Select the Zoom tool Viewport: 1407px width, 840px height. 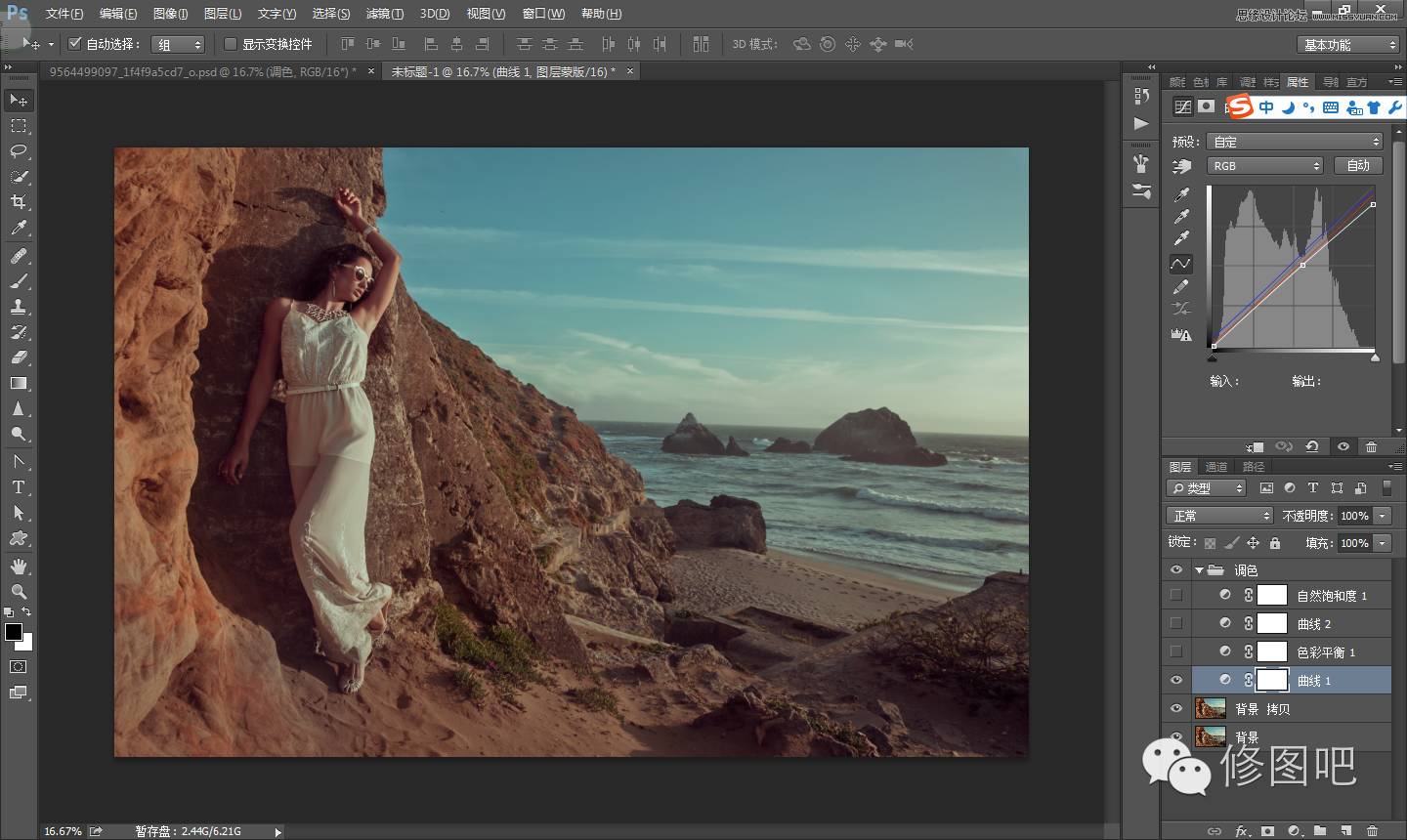[19, 592]
